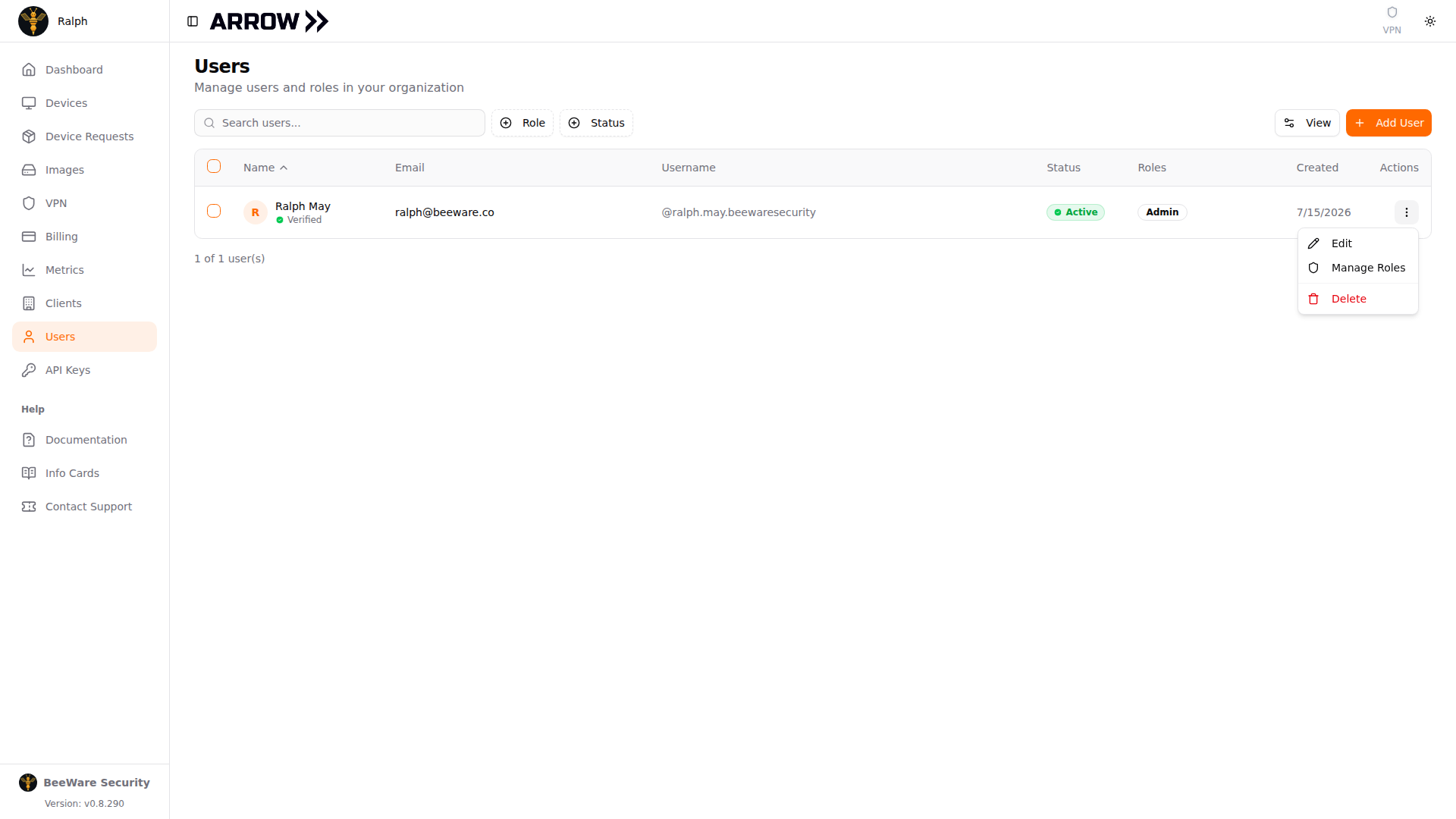Open the View column options
This screenshot has width=1456, height=819.
(x=1307, y=123)
